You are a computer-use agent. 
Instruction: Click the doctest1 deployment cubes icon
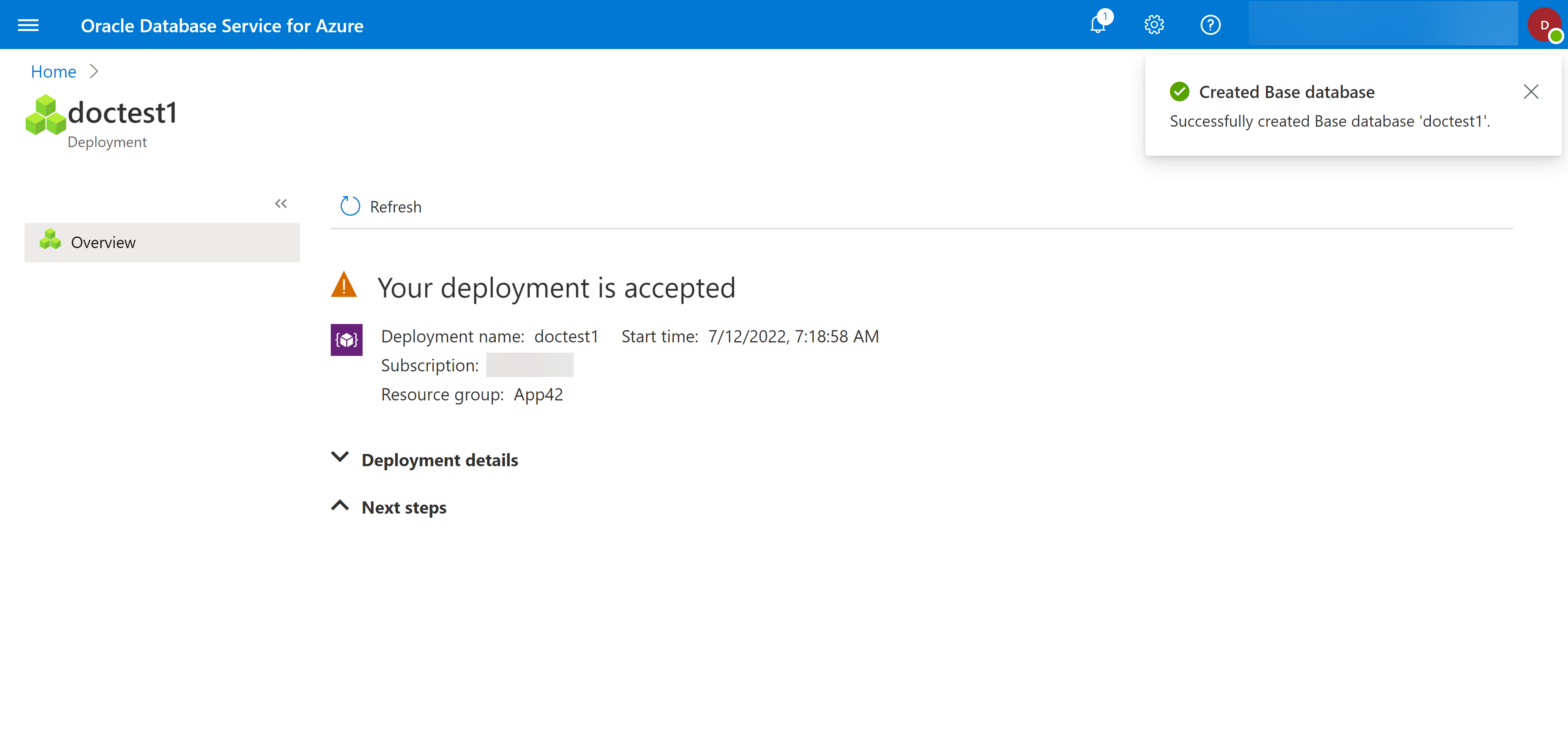click(x=45, y=115)
